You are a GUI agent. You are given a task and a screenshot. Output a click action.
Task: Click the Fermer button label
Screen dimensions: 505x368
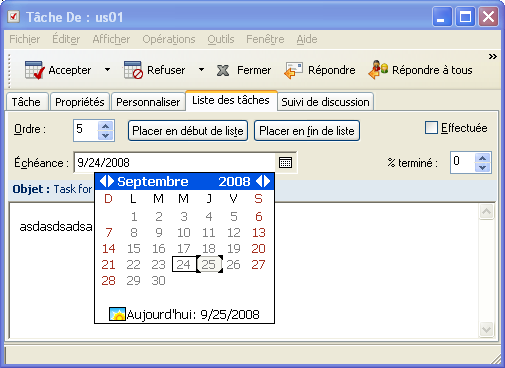pyautogui.click(x=254, y=70)
